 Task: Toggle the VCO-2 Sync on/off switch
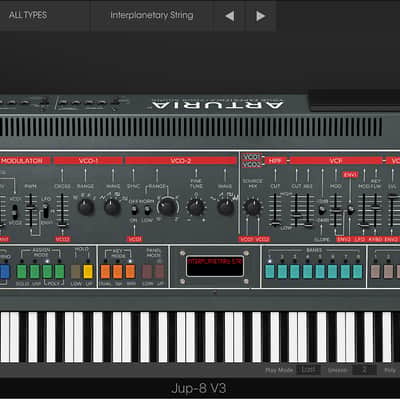tap(134, 210)
